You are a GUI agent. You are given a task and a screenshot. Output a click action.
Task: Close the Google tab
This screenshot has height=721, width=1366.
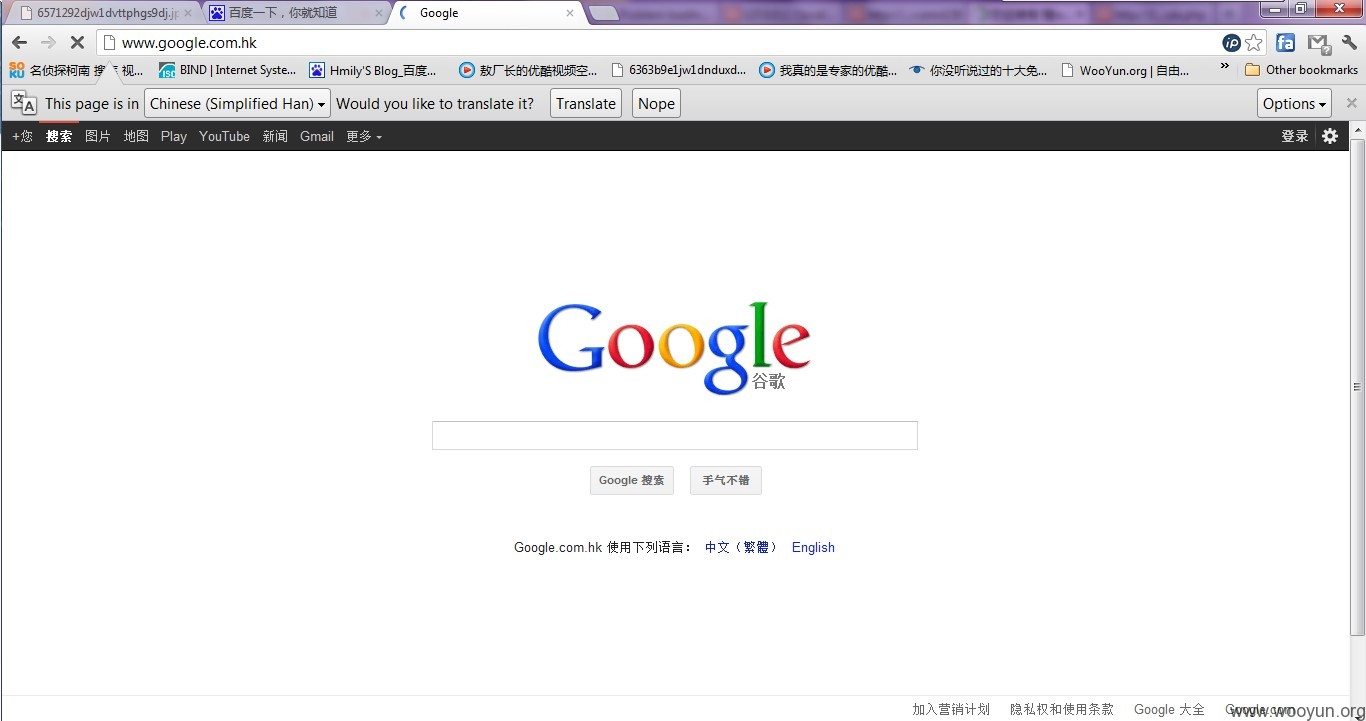570,13
